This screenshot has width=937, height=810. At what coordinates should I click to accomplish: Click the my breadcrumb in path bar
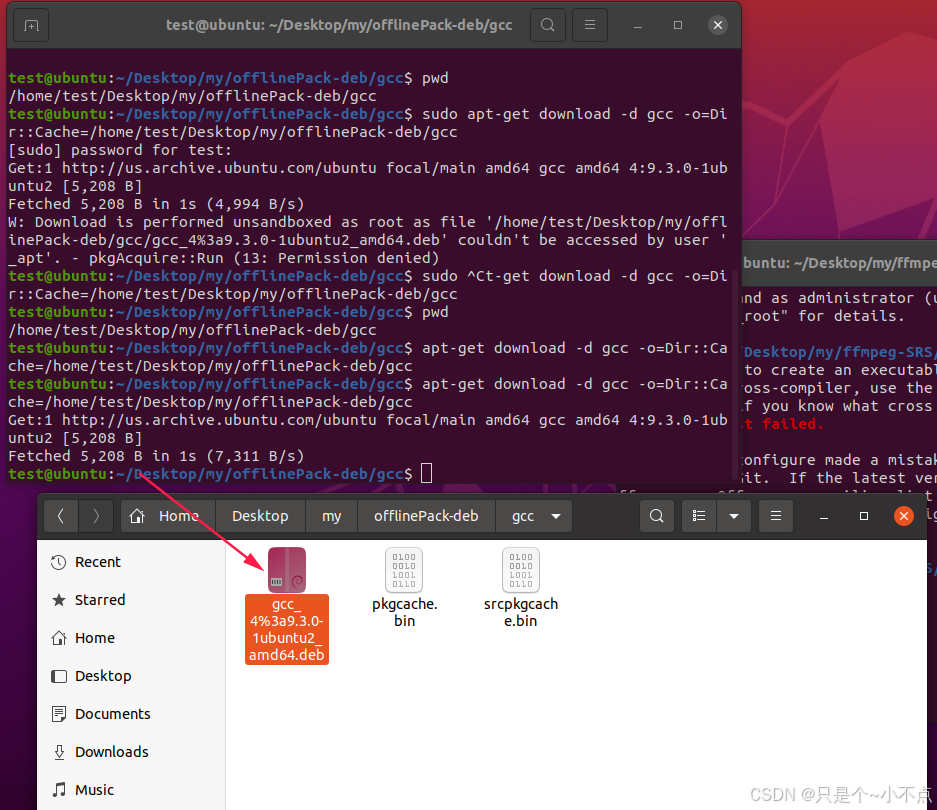click(x=332, y=516)
